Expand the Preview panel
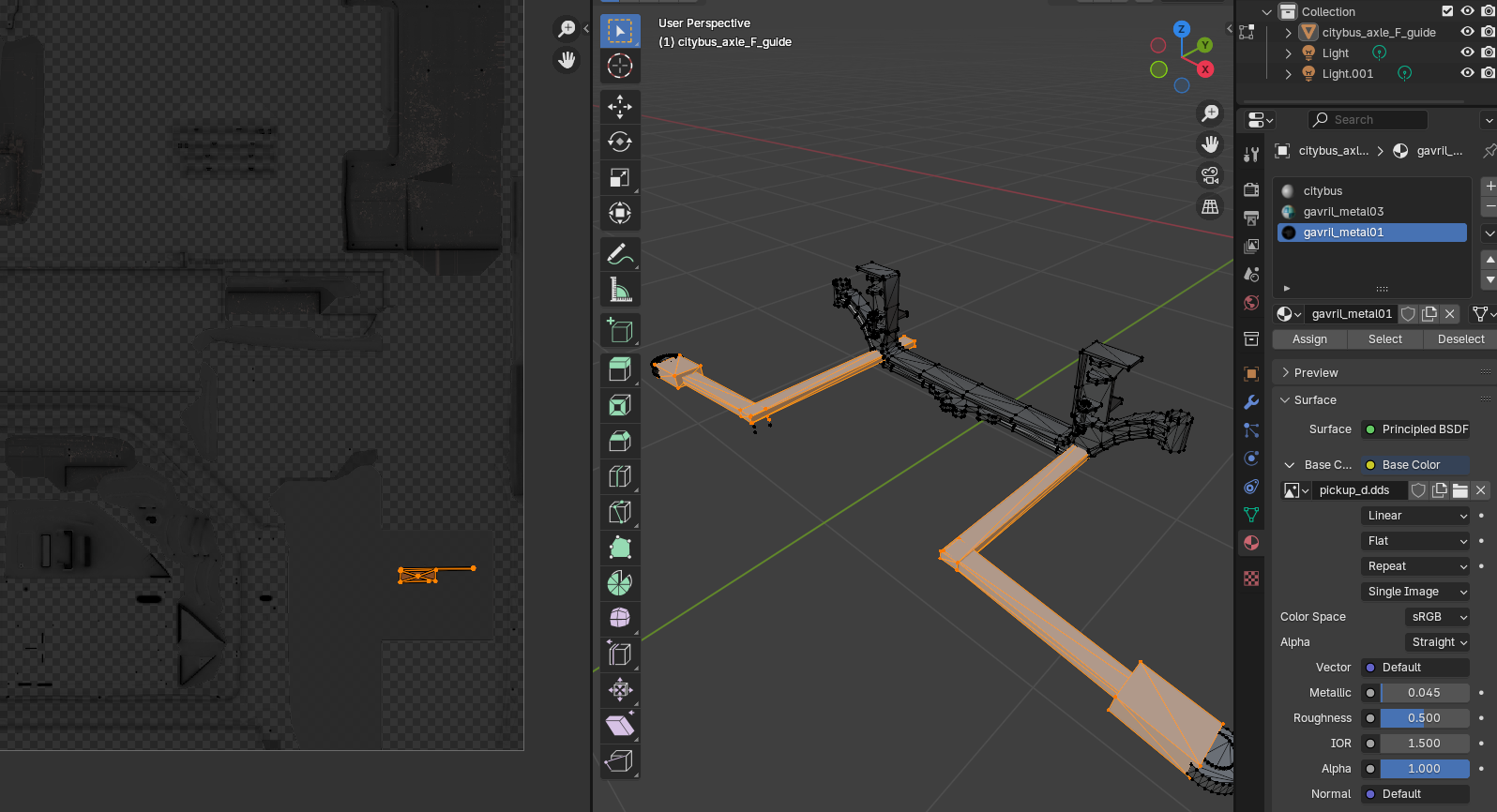The height and width of the screenshot is (812, 1497). 1315,373
